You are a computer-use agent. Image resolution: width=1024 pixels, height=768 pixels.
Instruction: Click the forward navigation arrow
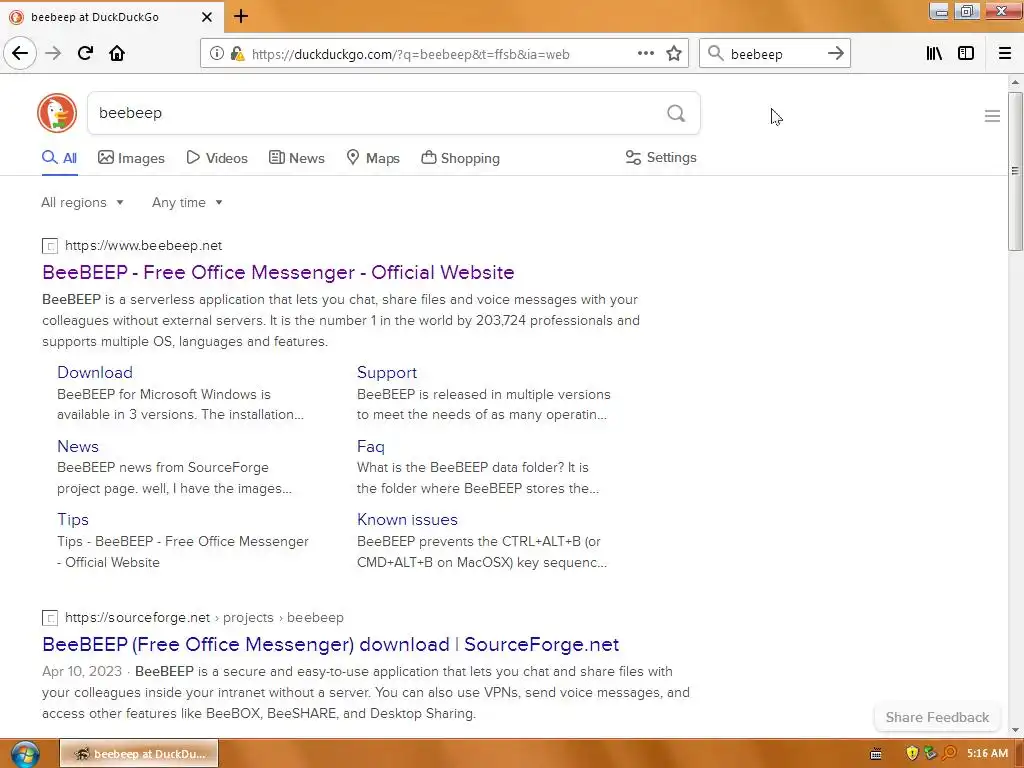[x=53, y=54]
